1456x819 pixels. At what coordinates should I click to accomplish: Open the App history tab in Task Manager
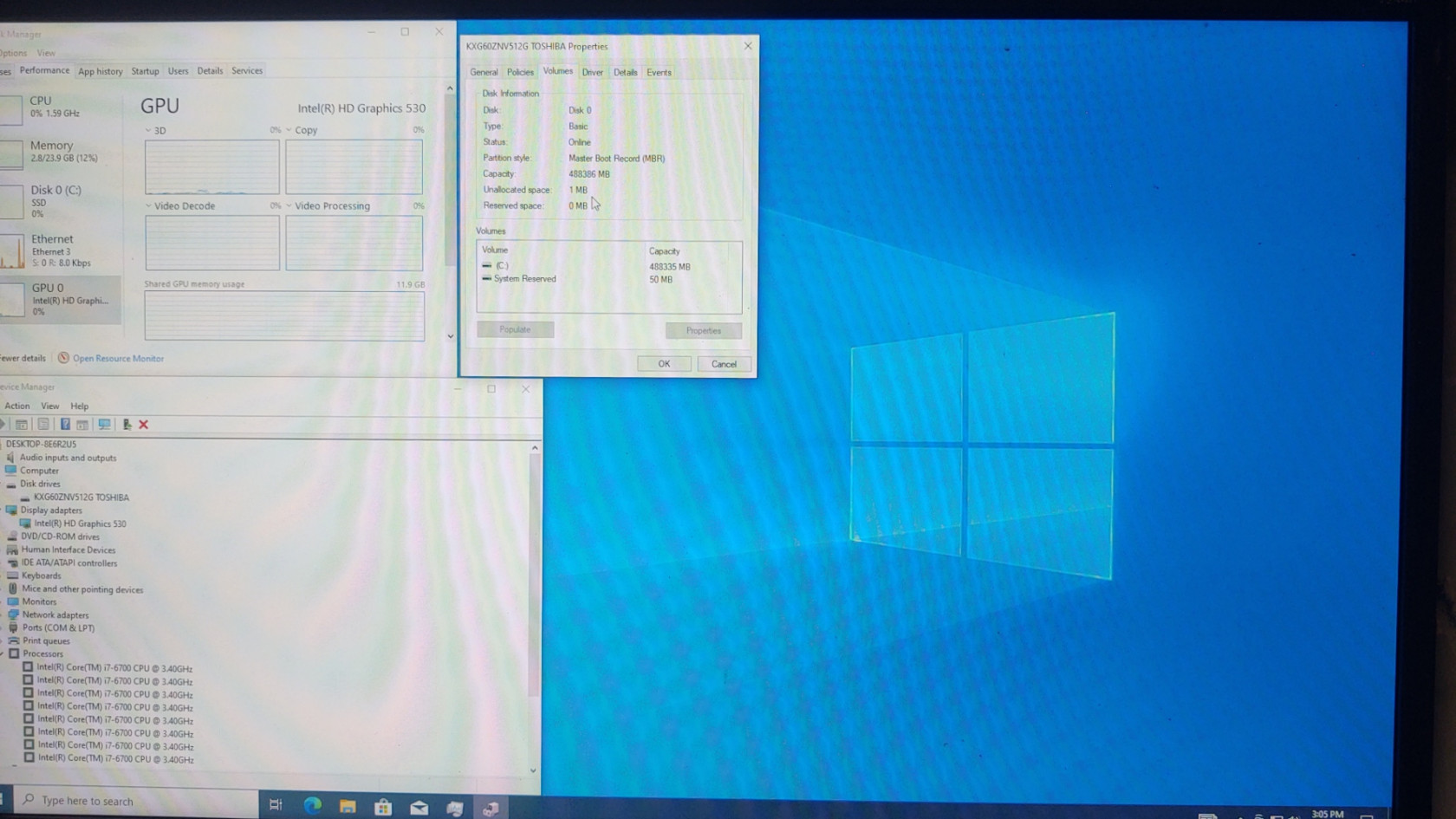(x=101, y=71)
